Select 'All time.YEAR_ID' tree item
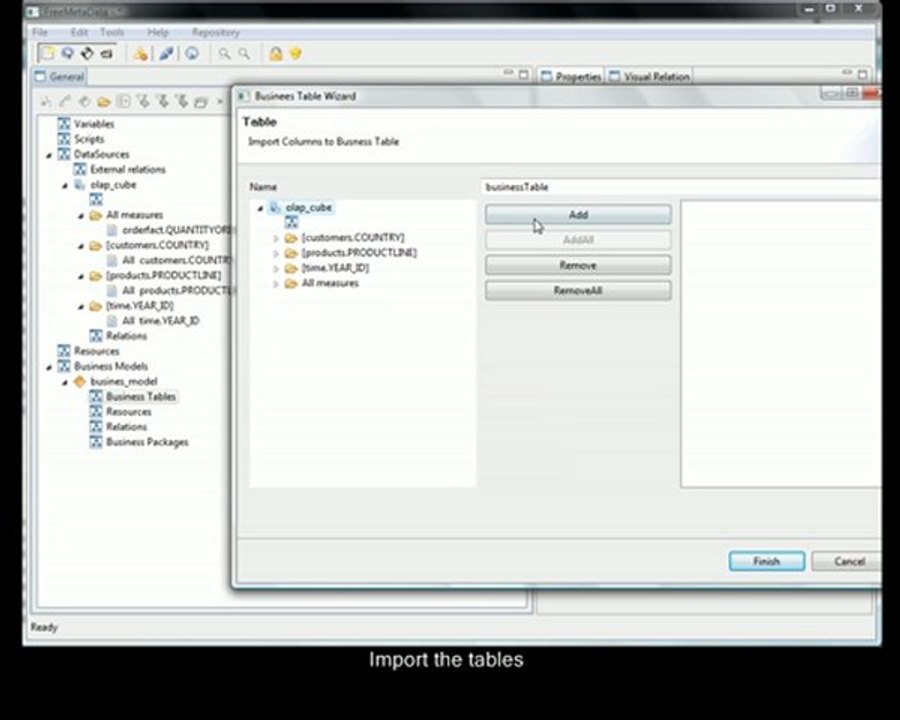This screenshot has width=900, height=720. (161, 320)
